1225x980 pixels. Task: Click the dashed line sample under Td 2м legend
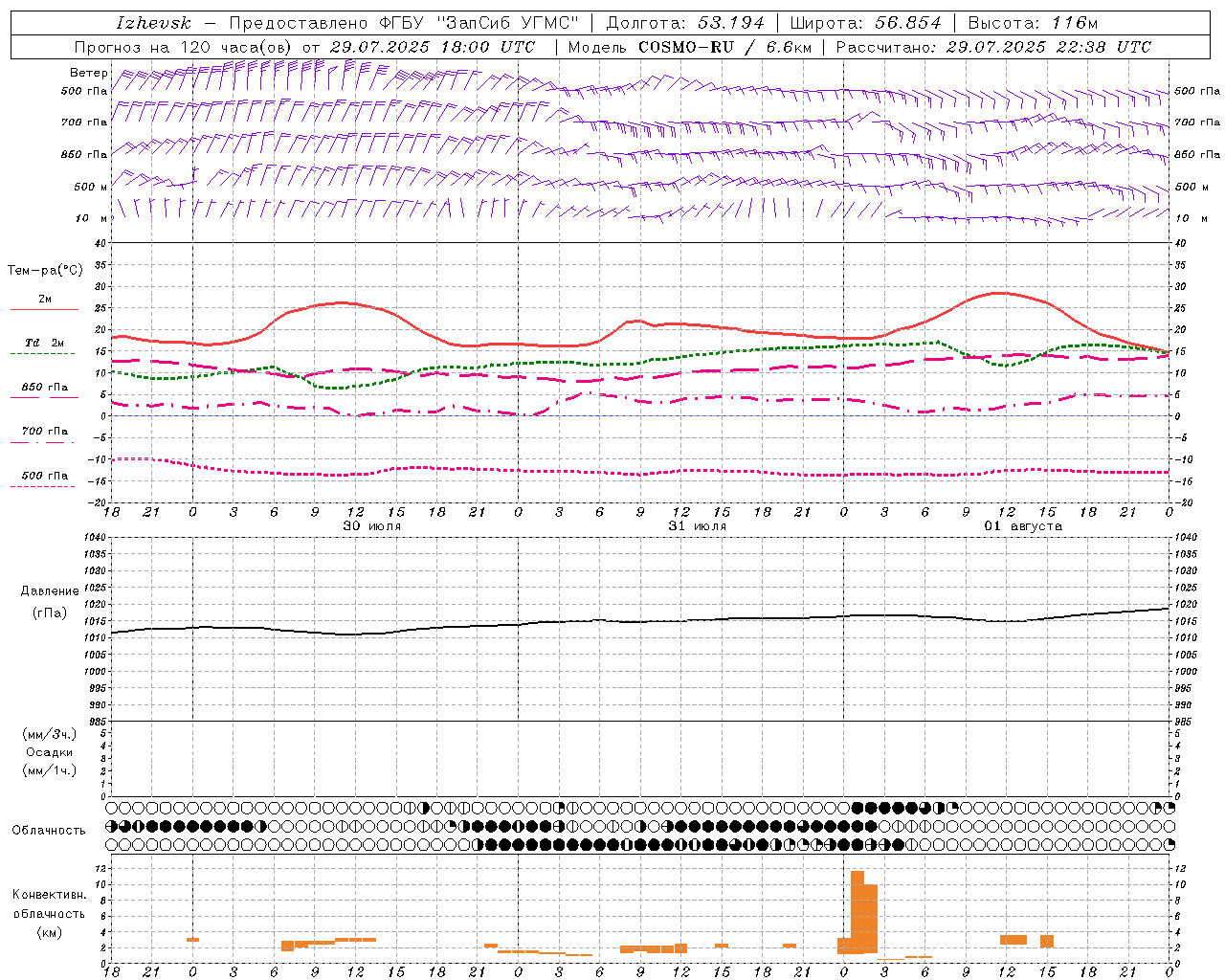pyautogui.click(x=44, y=354)
